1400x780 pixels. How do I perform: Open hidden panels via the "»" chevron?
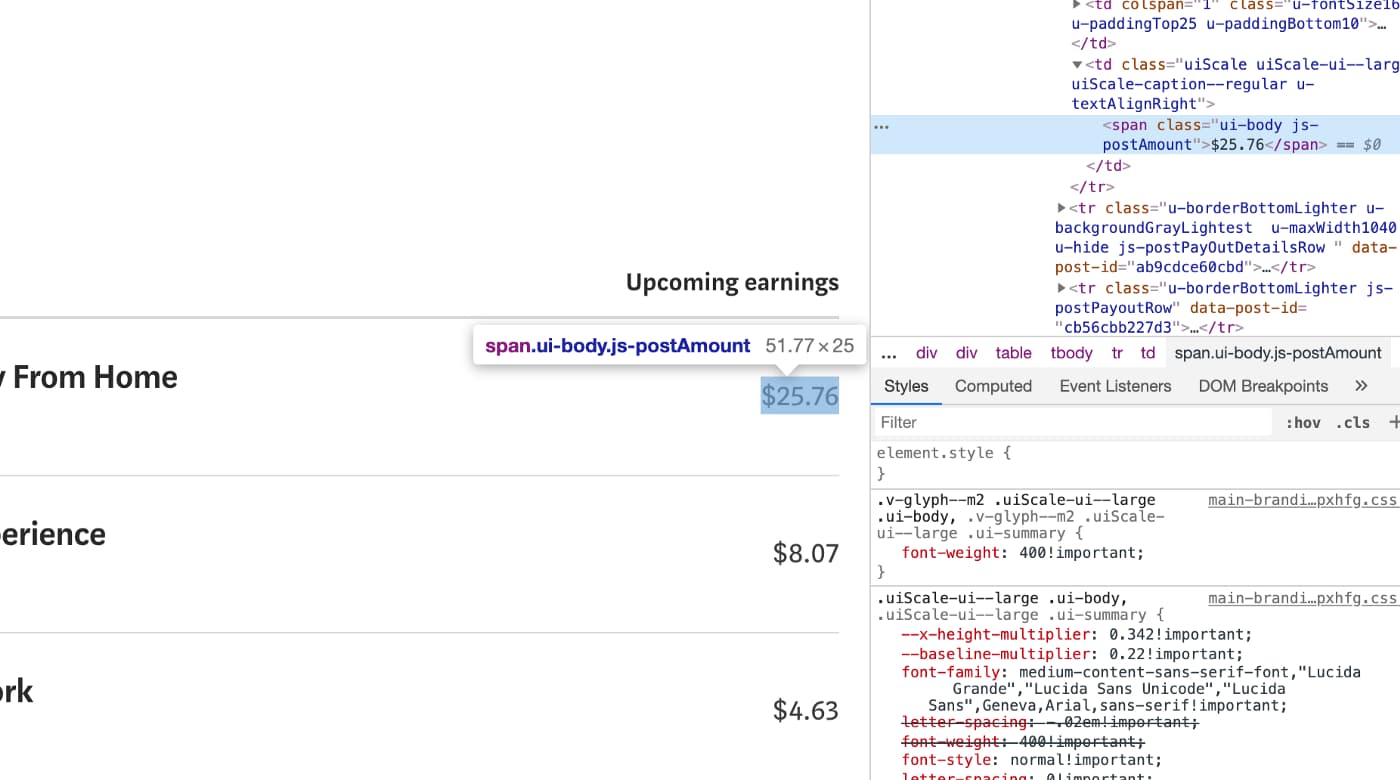(1360, 385)
